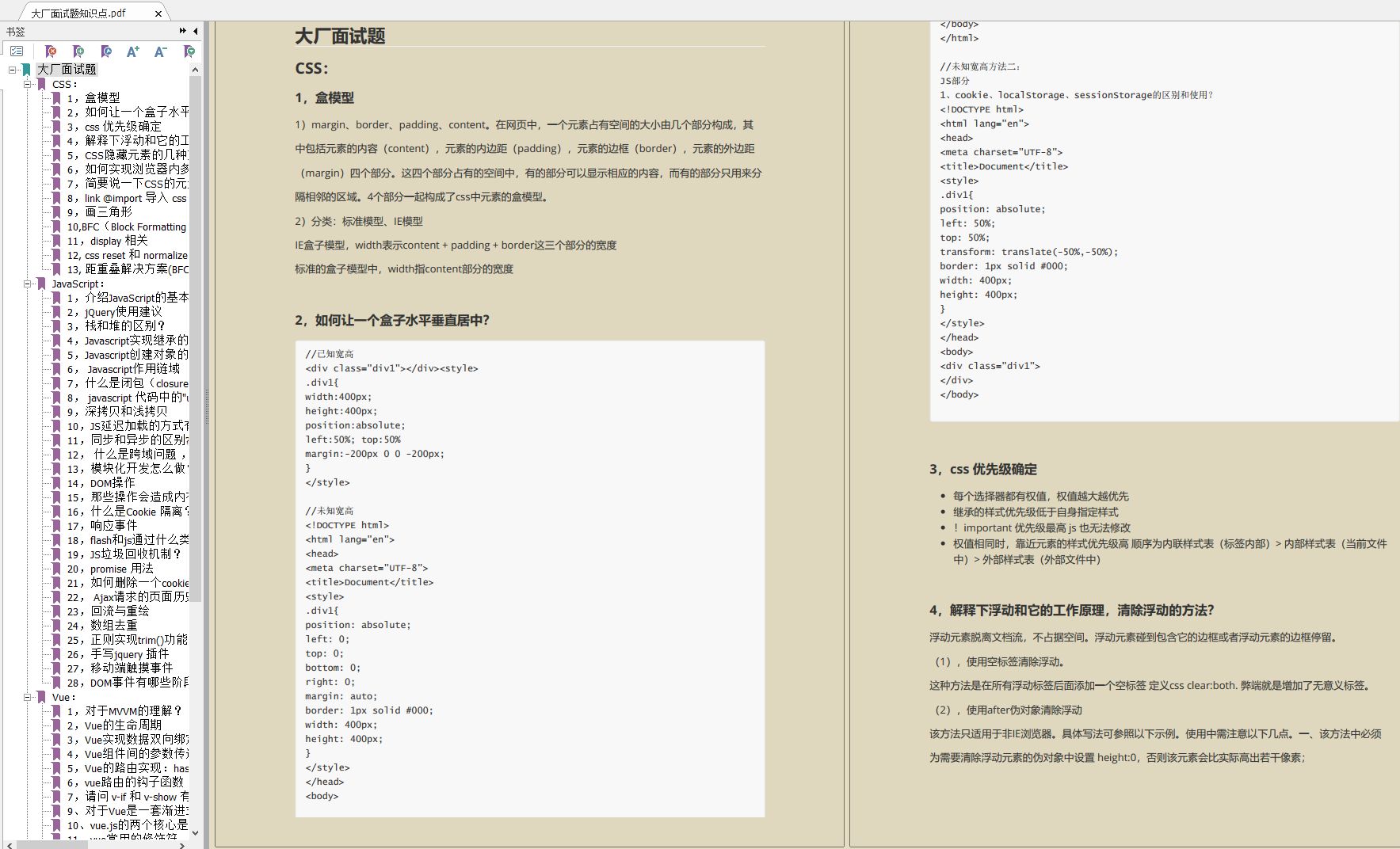Click the bookmark list scroll-down arrow

point(196,832)
